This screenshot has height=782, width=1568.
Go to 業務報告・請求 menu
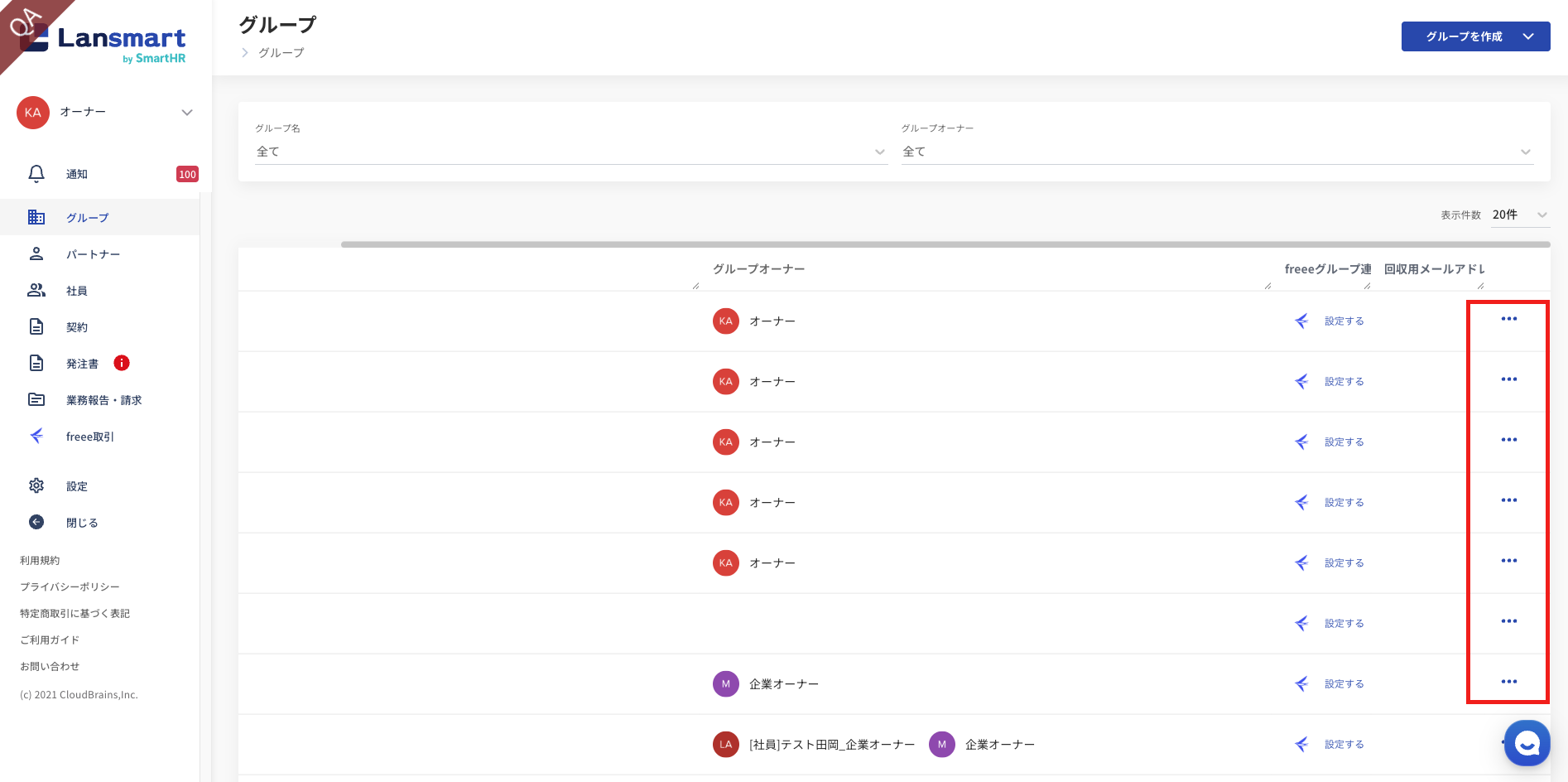[103, 400]
